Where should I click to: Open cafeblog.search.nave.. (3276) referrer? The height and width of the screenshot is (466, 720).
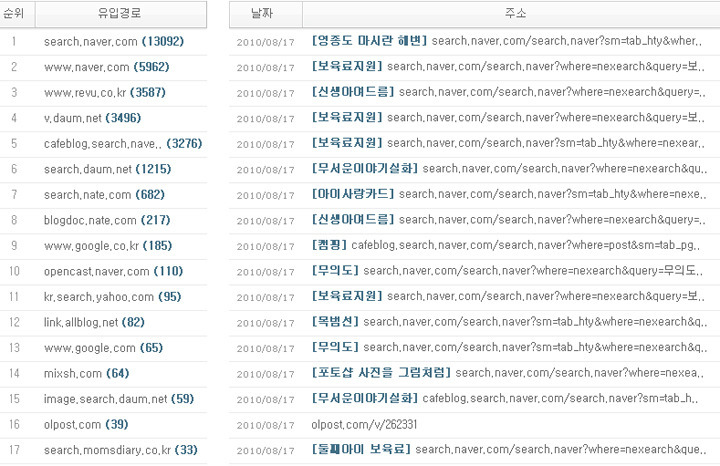point(123,144)
